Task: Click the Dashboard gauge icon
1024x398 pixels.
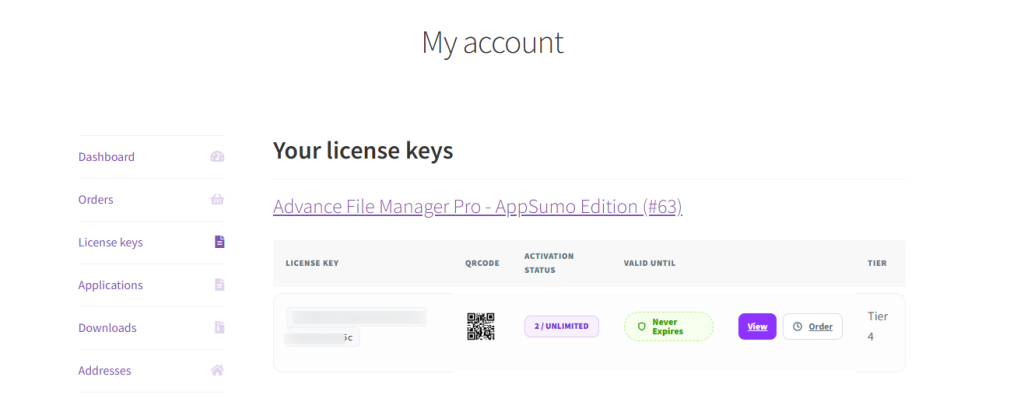Action: click(217, 157)
